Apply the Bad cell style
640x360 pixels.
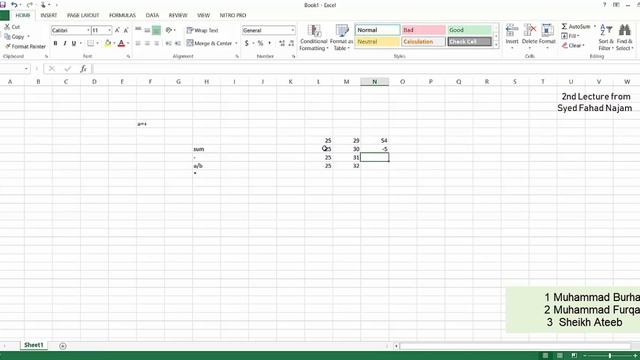click(x=423, y=30)
